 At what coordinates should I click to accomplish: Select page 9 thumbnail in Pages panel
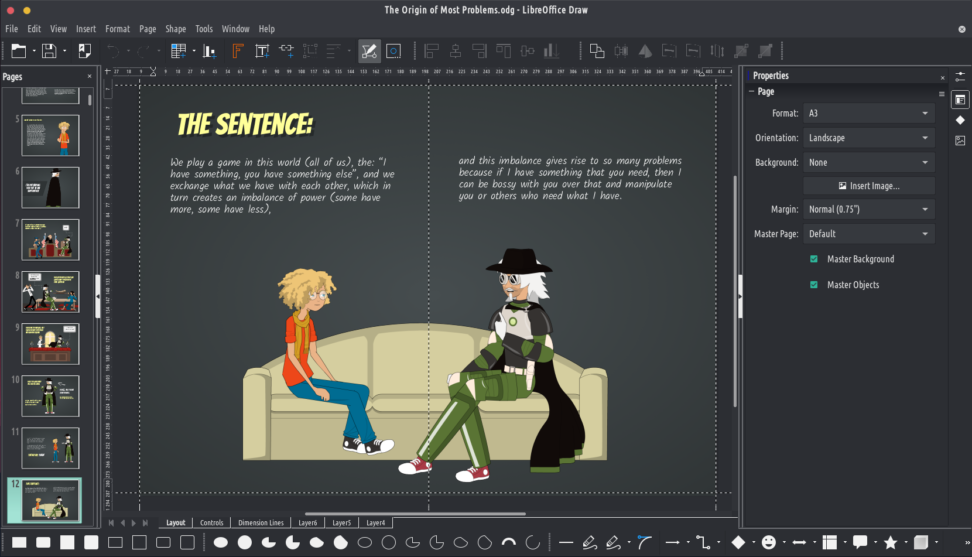coord(50,342)
